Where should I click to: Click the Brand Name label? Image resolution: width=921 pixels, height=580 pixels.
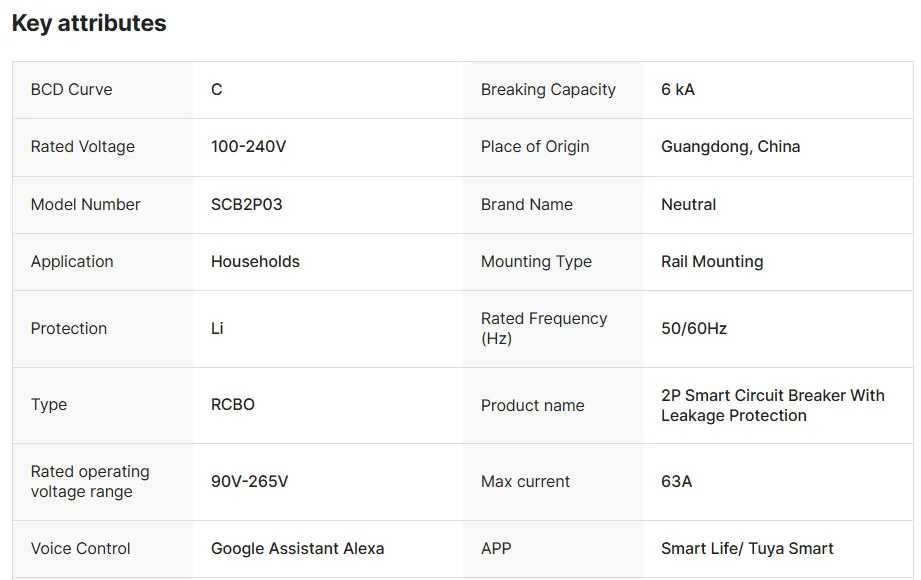point(526,205)
